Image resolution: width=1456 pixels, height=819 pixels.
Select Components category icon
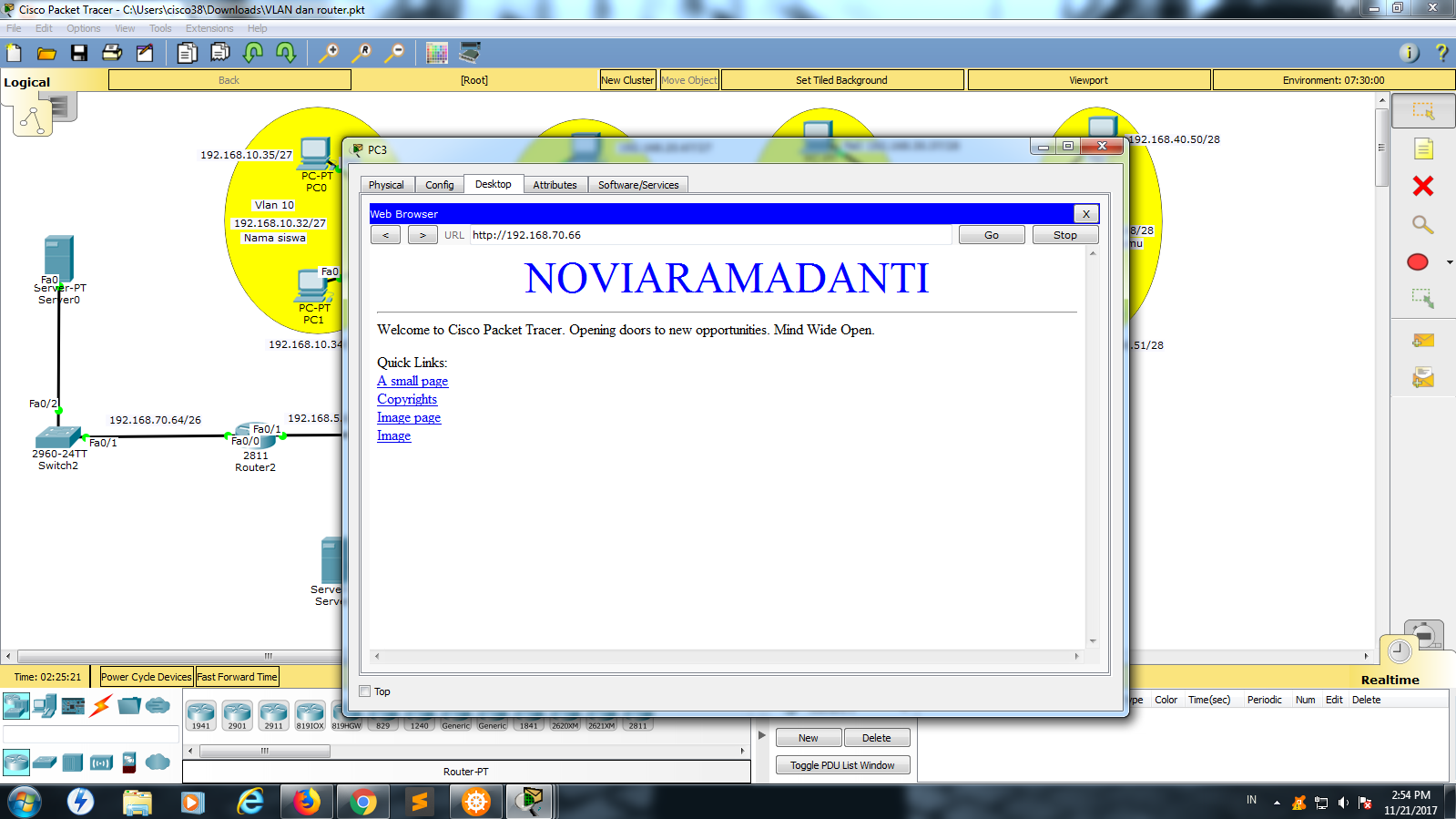pos(73,706)
